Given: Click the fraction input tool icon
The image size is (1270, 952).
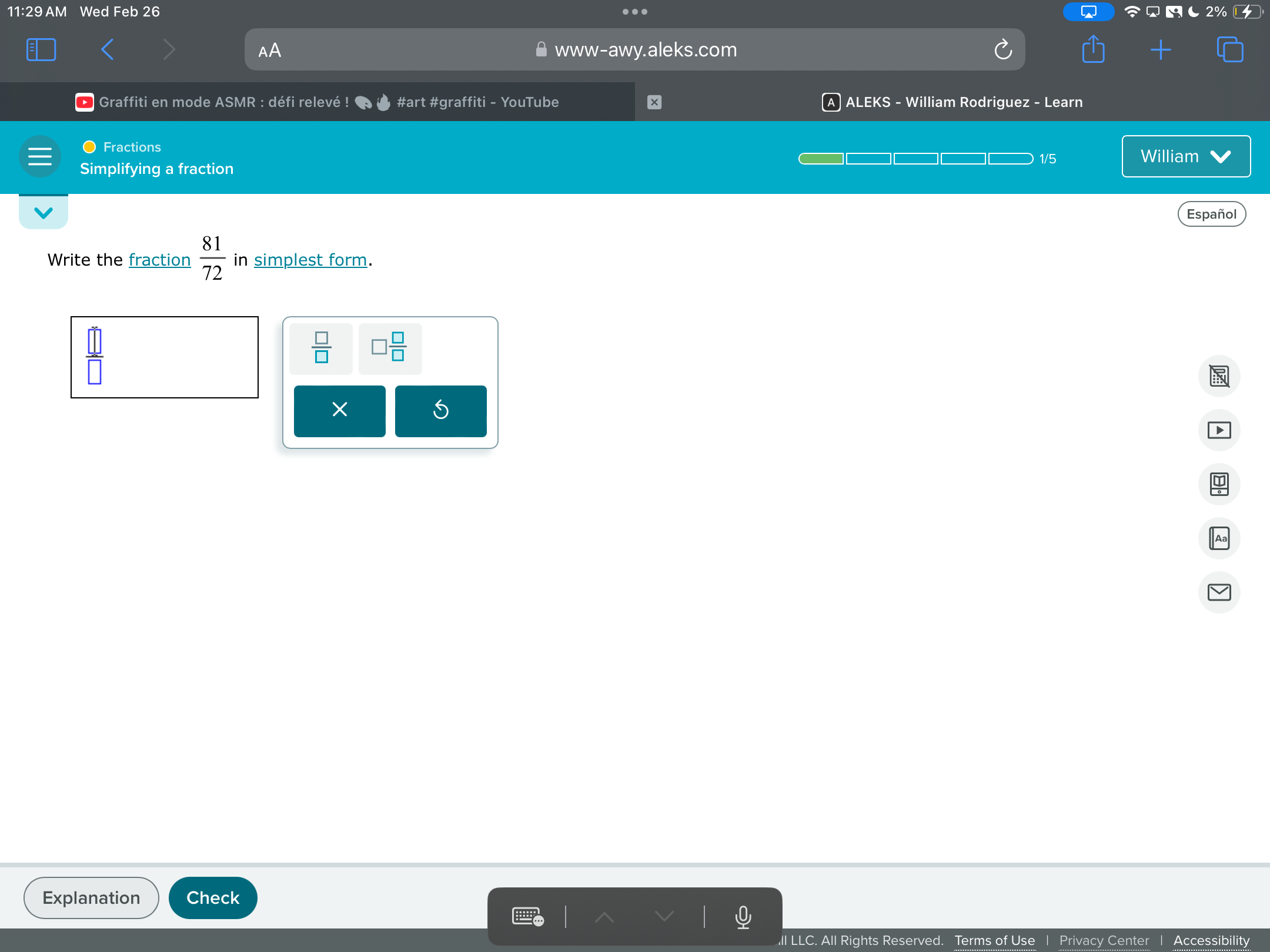Looking at the screenshot, I should (322, 347).
